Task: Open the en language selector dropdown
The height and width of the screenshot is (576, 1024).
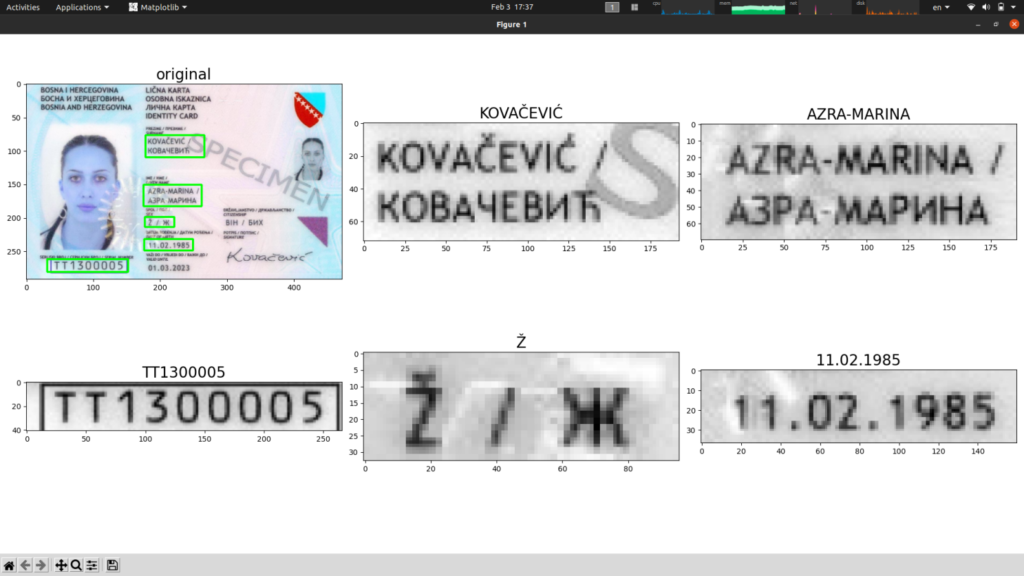Action: [941, 7]
